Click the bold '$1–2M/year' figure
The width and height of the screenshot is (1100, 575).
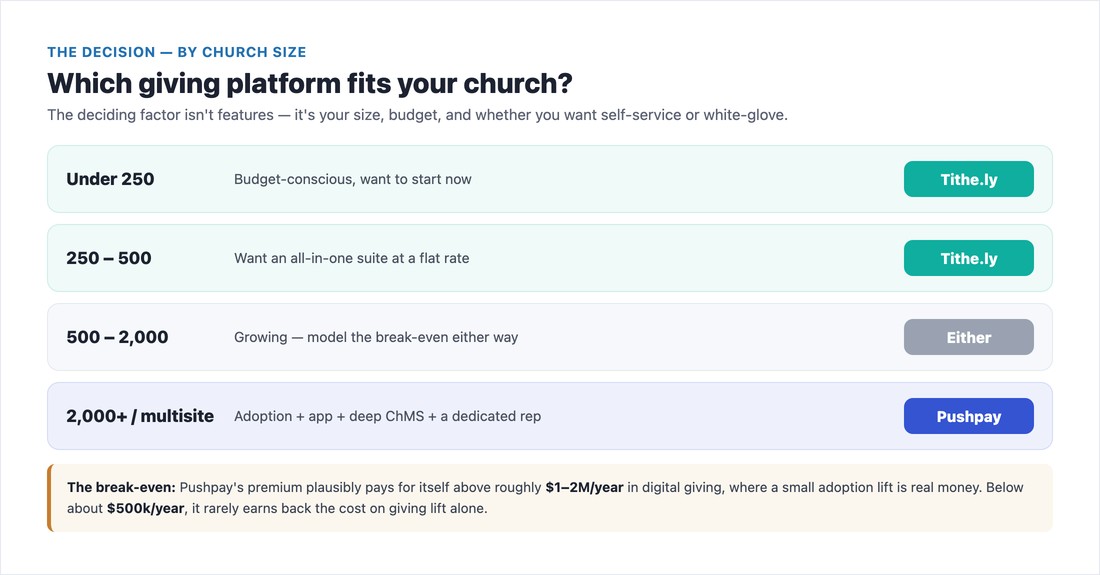pyautogui.click(x=584, y=487)
